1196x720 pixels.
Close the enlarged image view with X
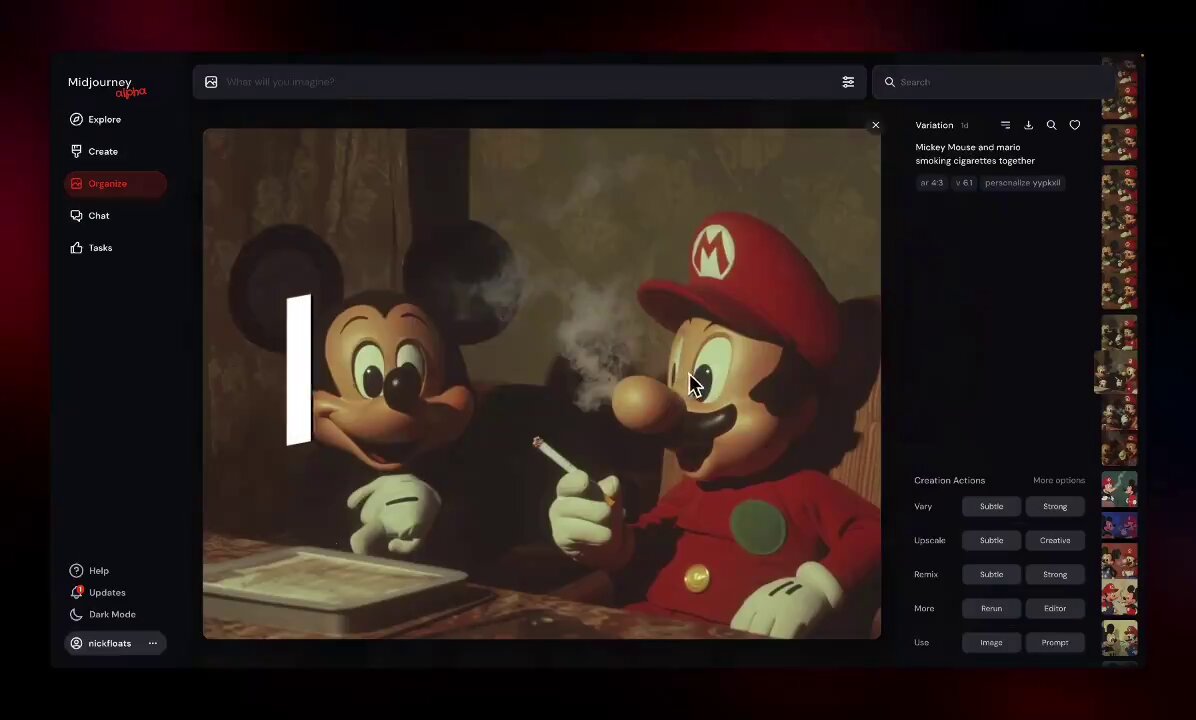pyautogui.click(x=876, y=125)
